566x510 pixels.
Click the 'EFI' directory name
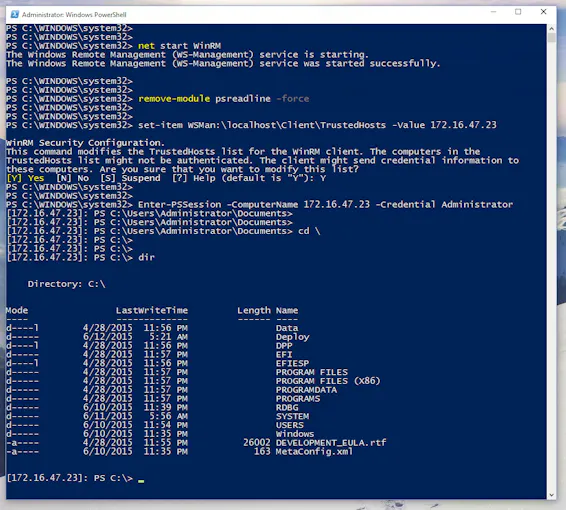click(284, 354)
